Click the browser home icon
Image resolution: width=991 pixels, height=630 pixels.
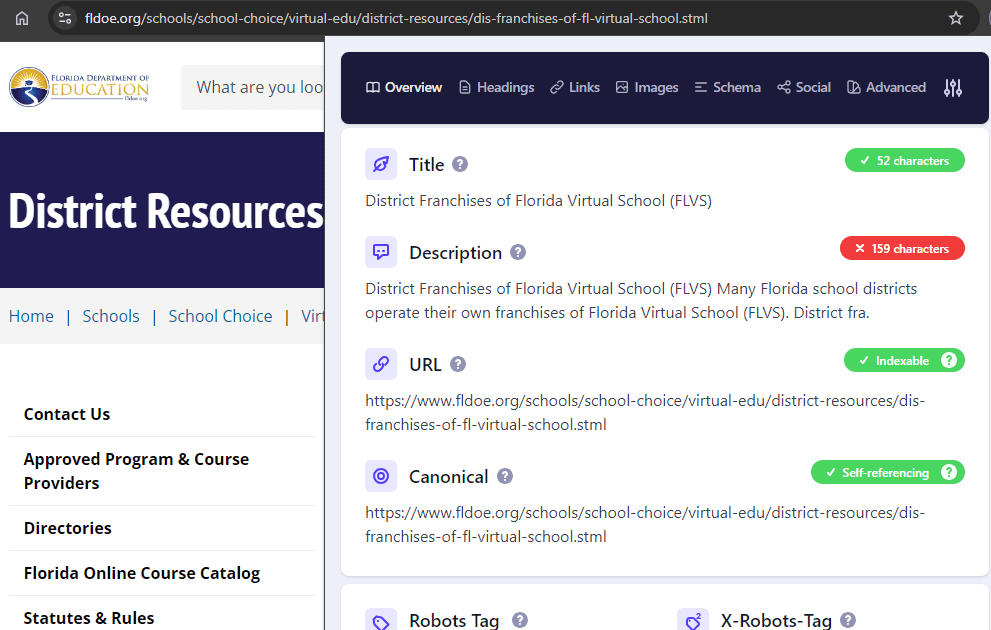[22, 18]
